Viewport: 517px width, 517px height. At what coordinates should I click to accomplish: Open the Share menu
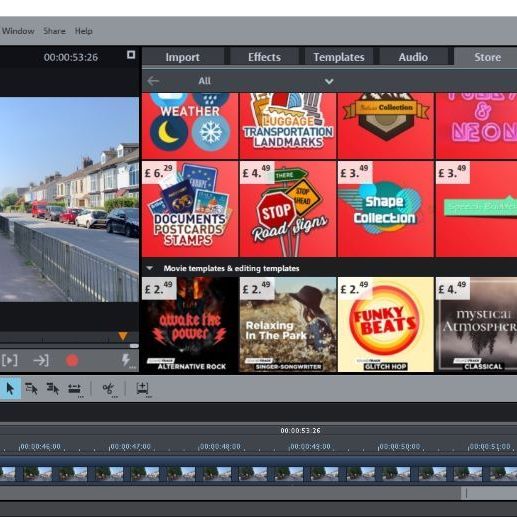[54, 31]
